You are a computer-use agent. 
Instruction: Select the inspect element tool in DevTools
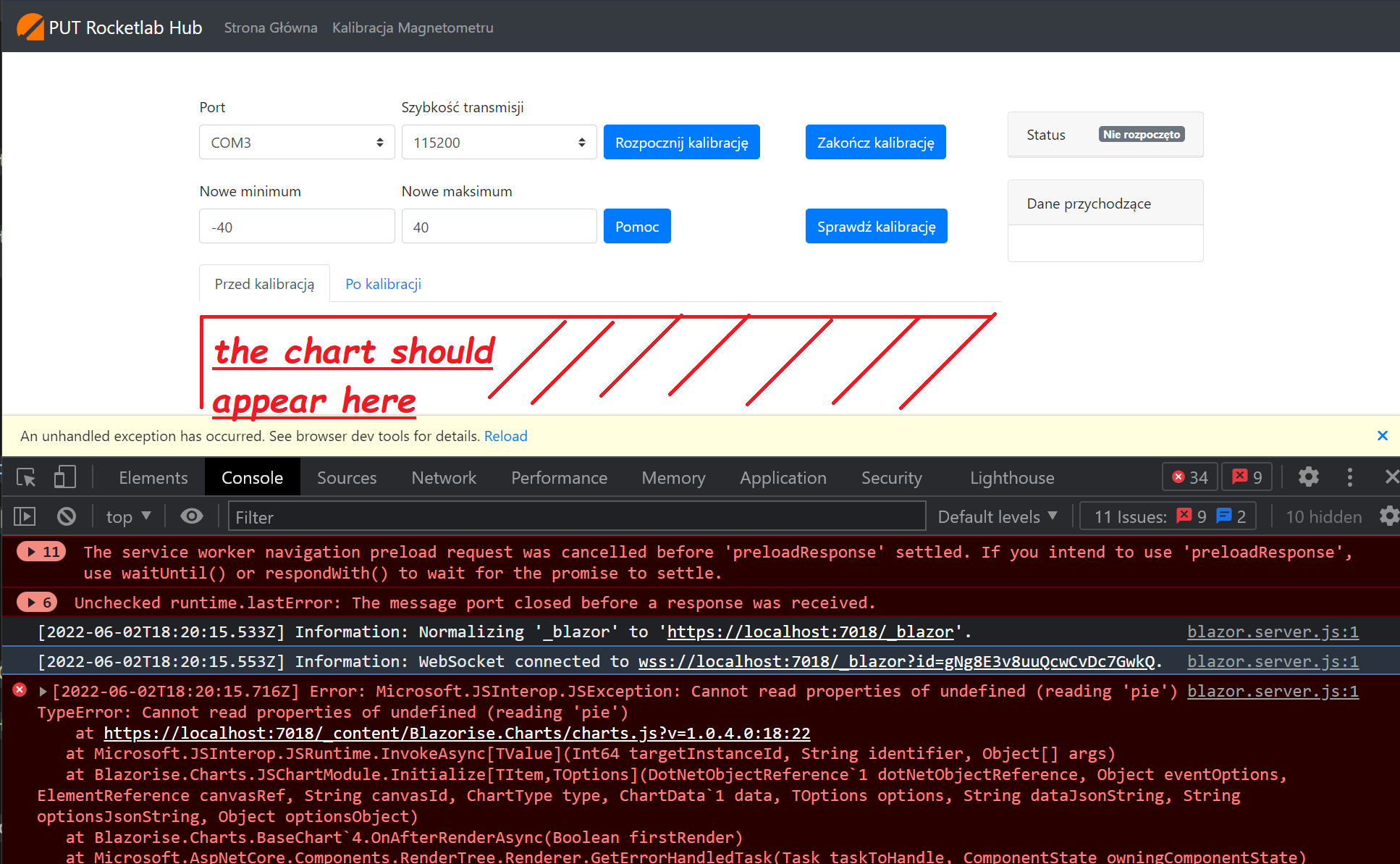(x=25, y=477)
